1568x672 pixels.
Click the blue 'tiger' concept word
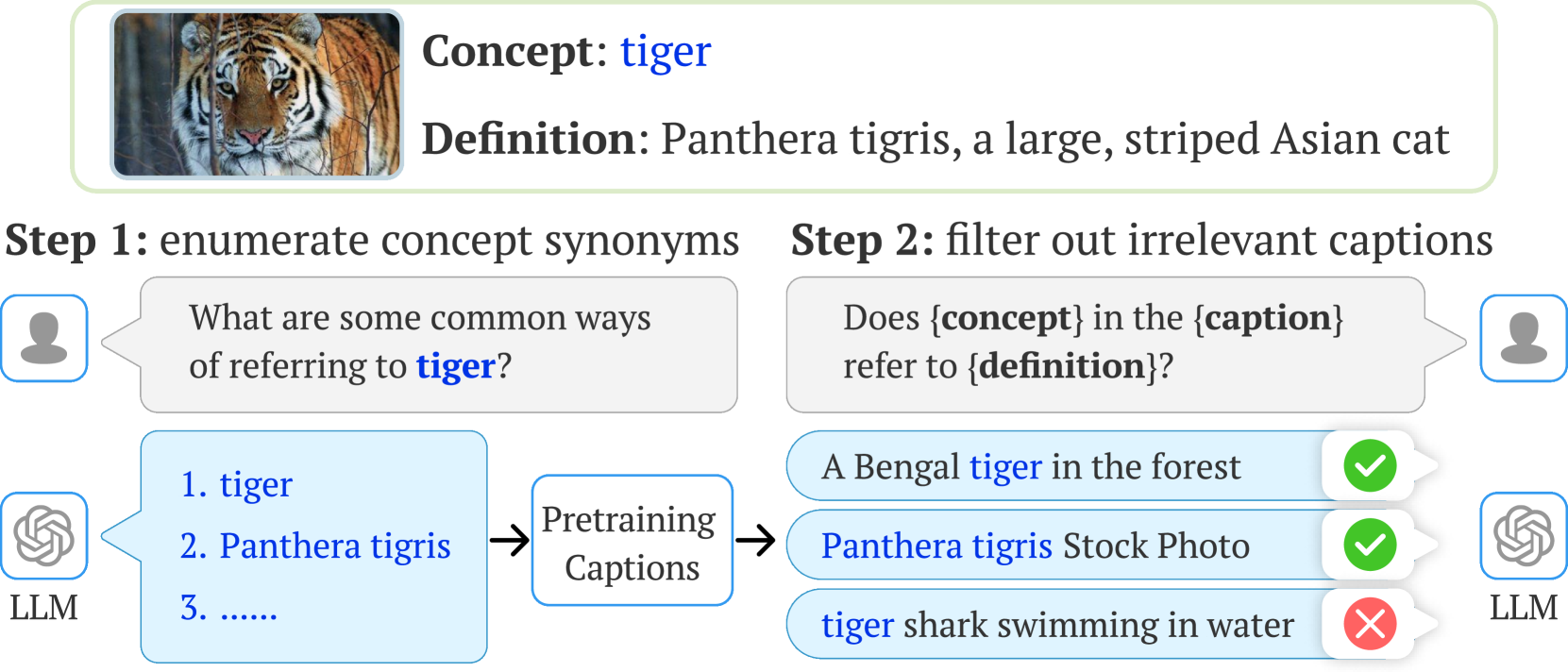[x=665, y=51]
